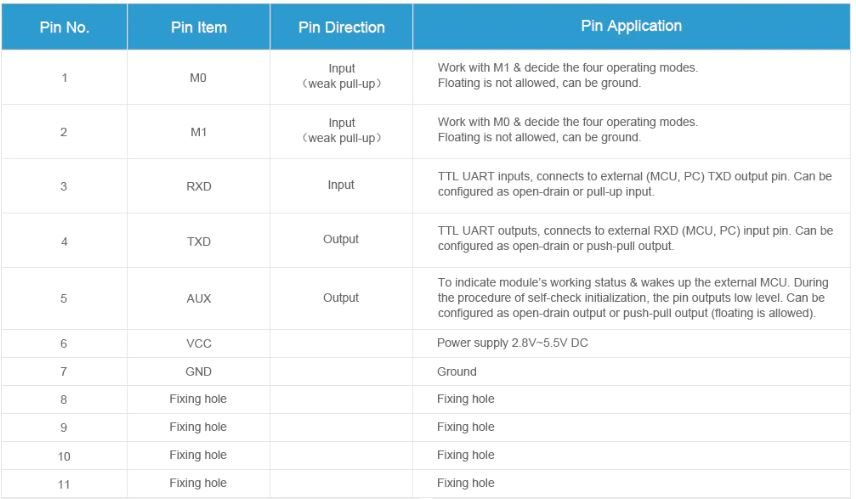
Task: Click the VCC pin item cell
Action: click(198, 343)
